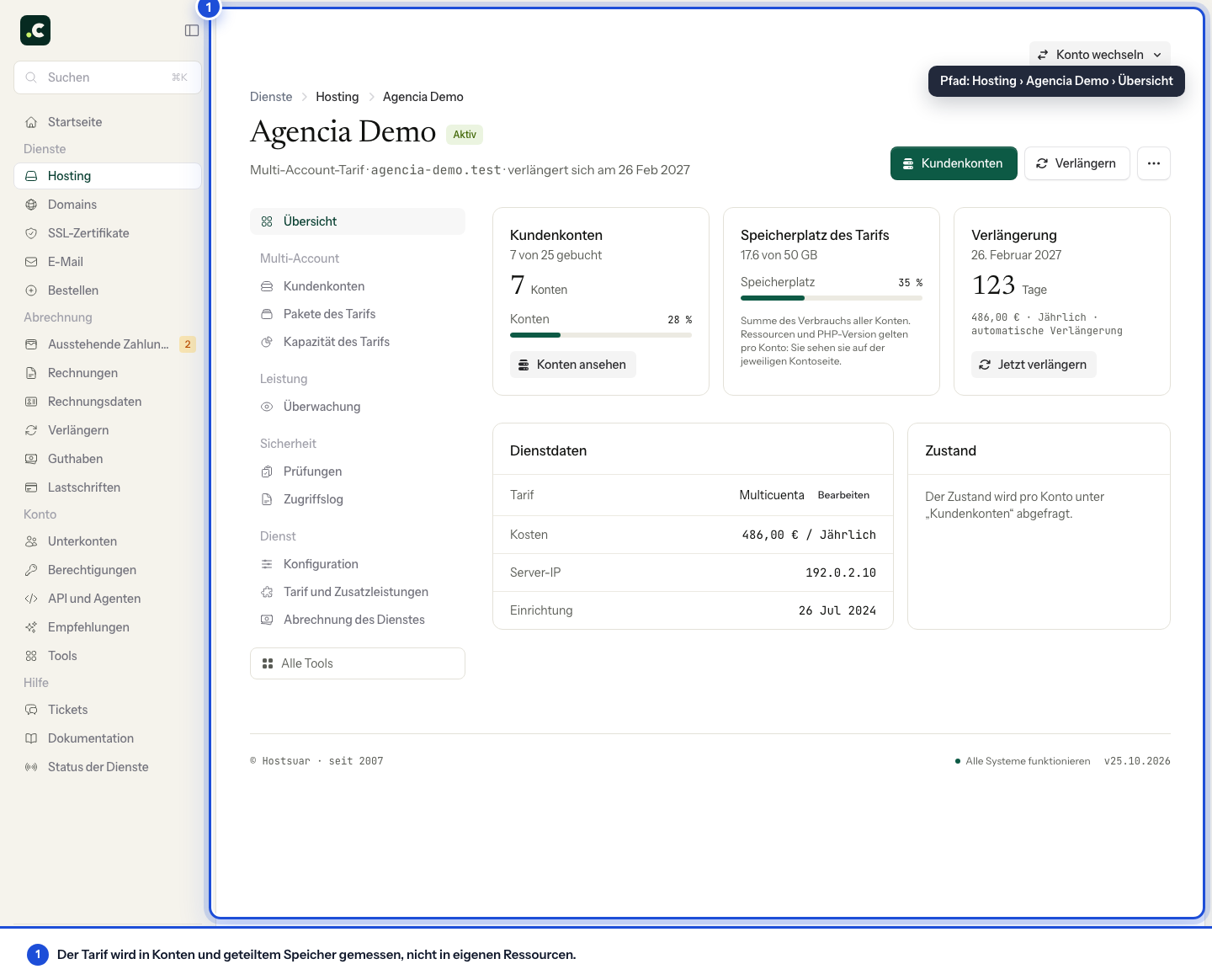Screen dimensions: 1212x980
Task: Click the Alle Tools button
Action: click(x=358, y=663)
